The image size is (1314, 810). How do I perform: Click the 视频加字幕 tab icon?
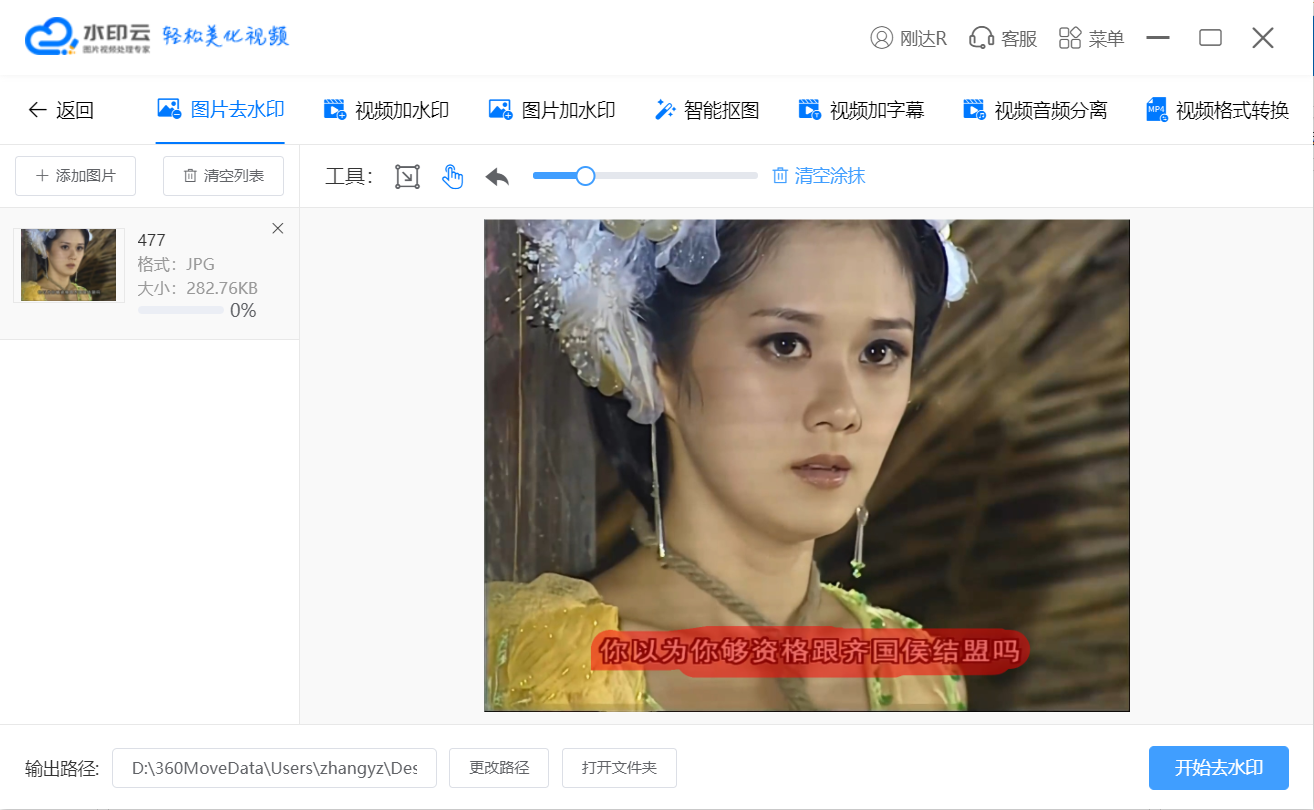point(809,110)
